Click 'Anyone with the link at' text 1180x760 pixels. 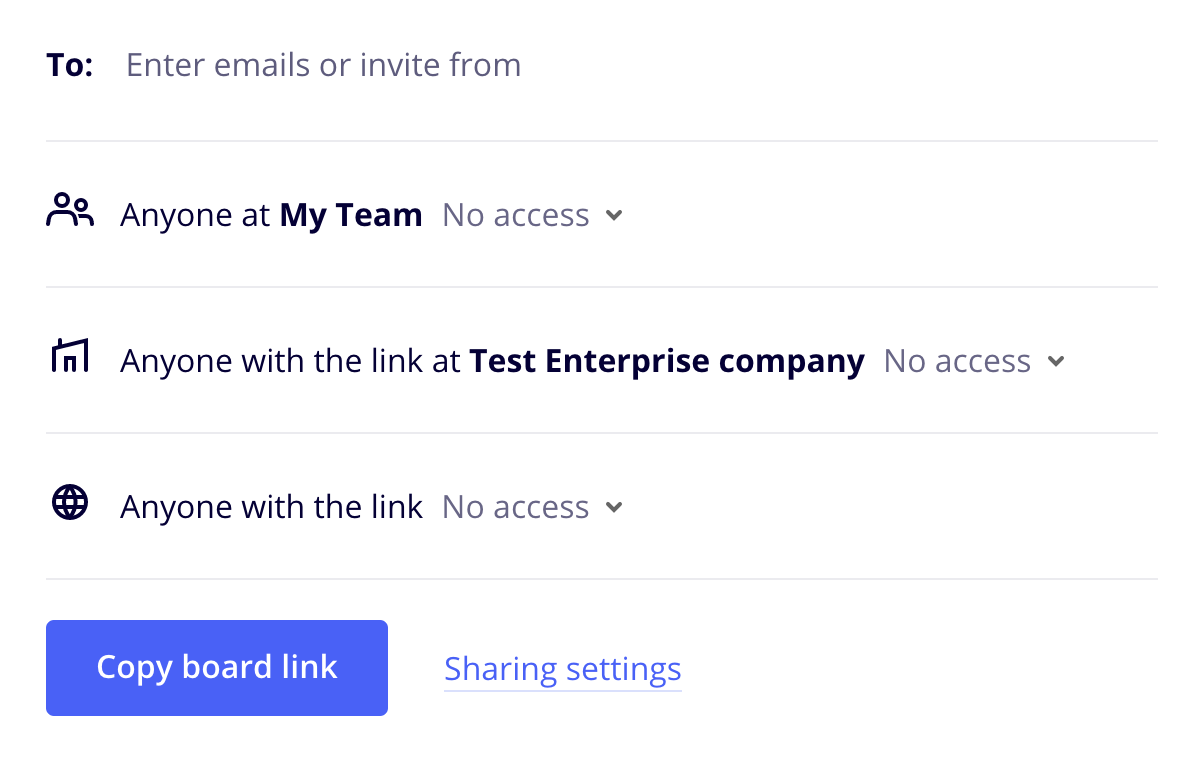[x=290, y=361]
